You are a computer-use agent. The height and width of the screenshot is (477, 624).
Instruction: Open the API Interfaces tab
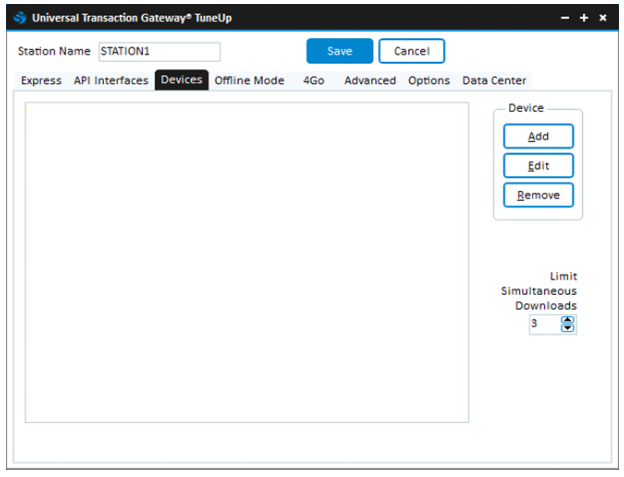(111, 81)
